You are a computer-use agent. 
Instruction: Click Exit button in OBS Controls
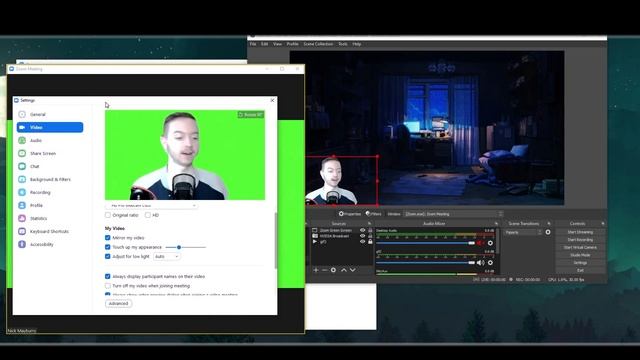580,270
